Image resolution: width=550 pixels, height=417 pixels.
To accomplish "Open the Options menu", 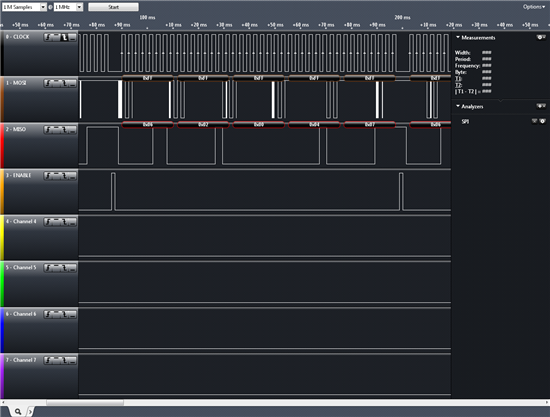I will click(534, 7).
